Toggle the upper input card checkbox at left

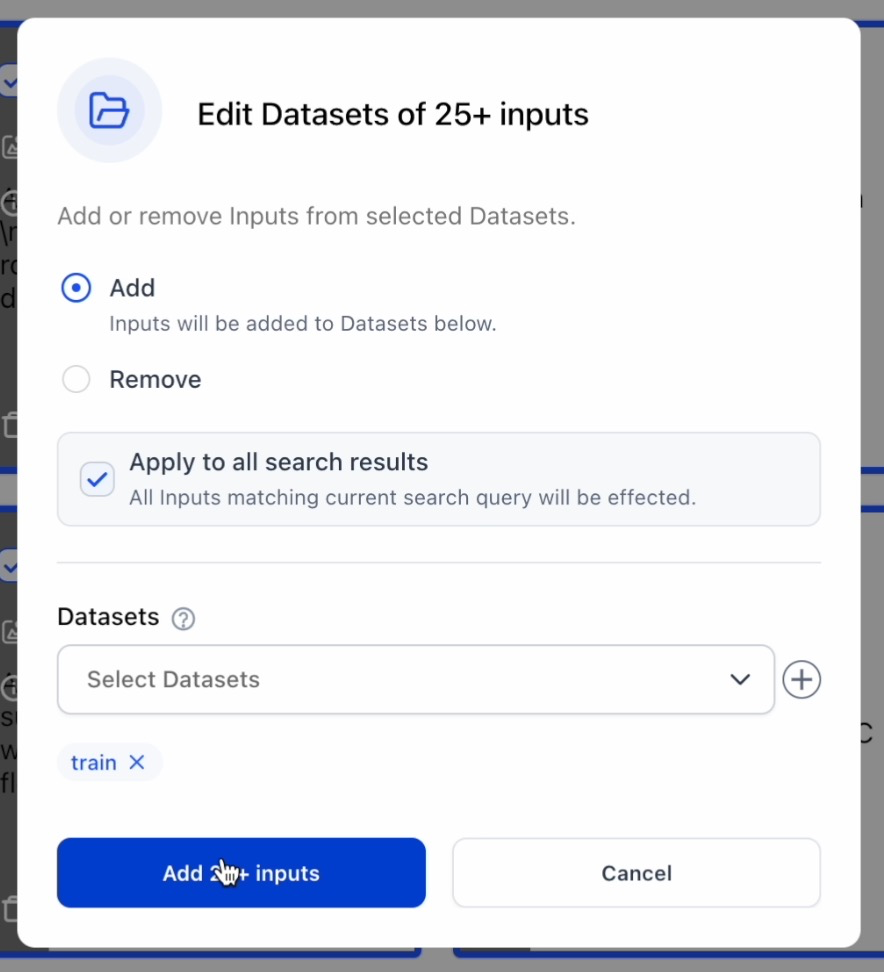(x=8, y=81)
